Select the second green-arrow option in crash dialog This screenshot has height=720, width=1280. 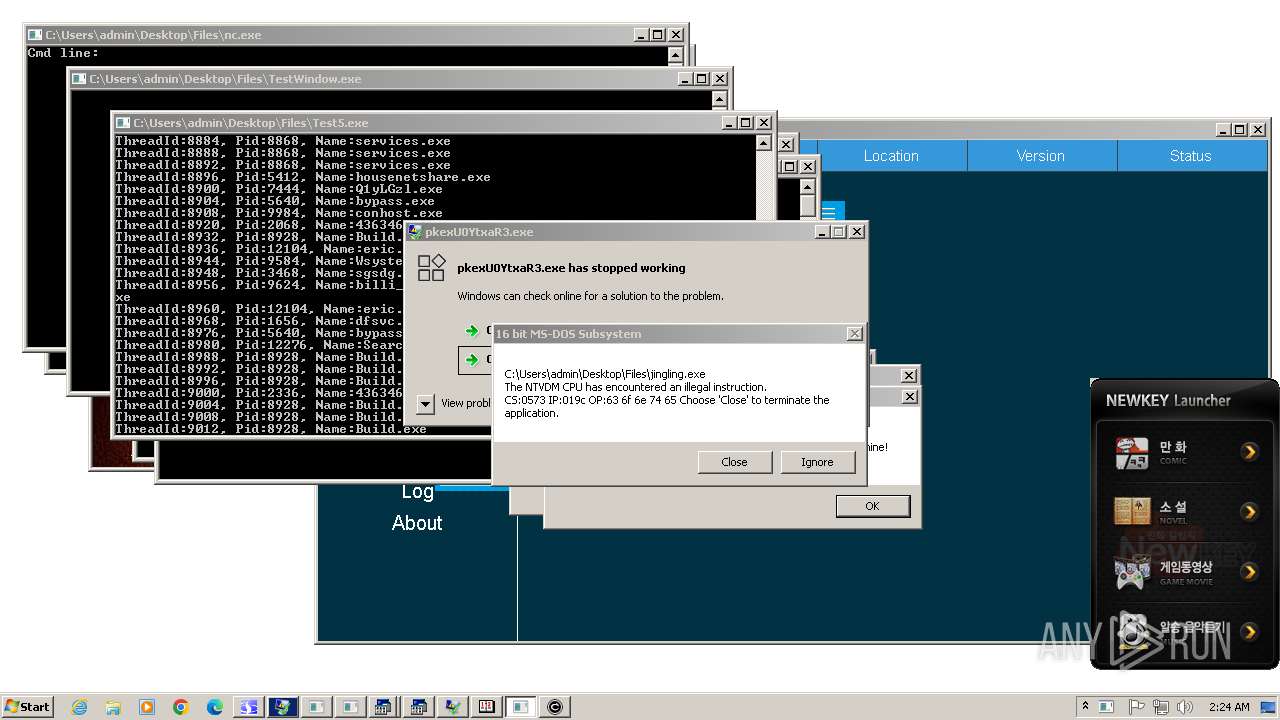click(x=472, y=359)
